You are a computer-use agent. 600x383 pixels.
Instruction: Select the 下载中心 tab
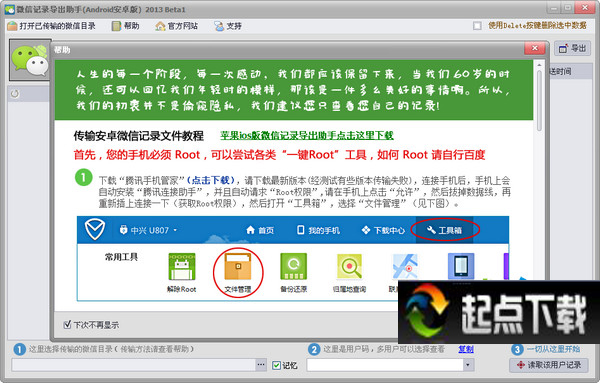383,230
